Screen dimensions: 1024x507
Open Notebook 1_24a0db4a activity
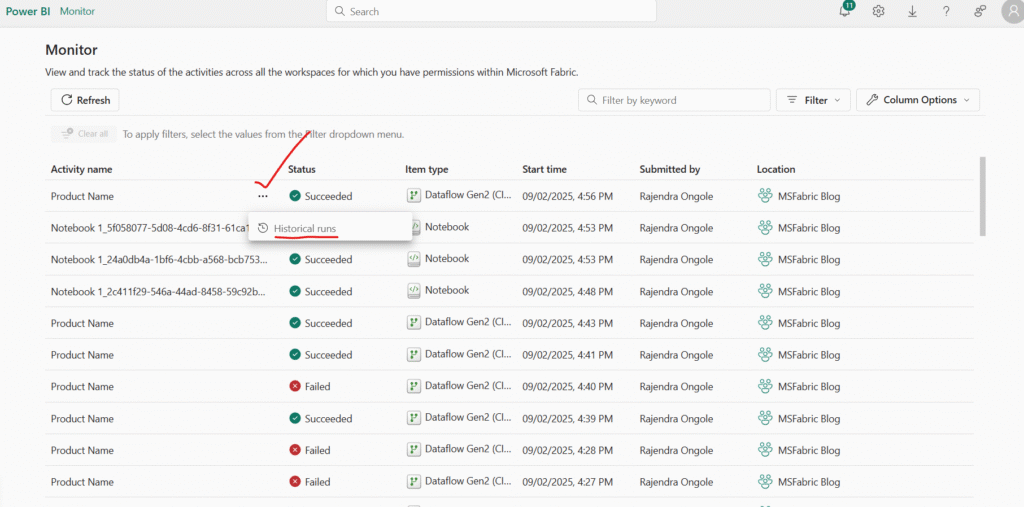(x=159, y=259)
